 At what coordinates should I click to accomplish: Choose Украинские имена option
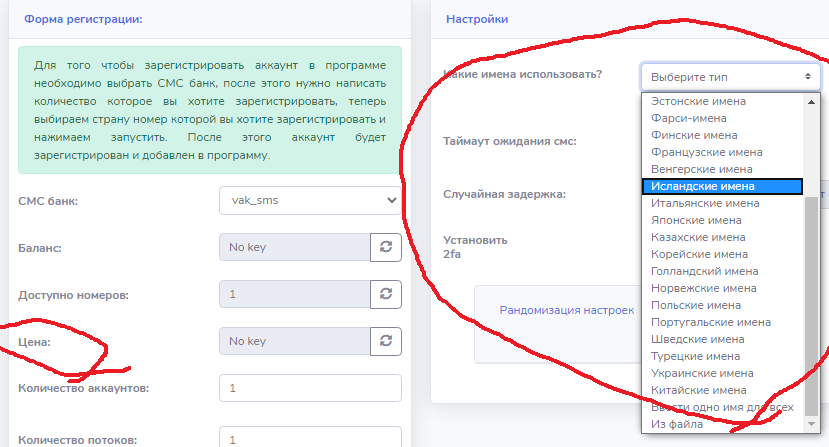[722, 373]
